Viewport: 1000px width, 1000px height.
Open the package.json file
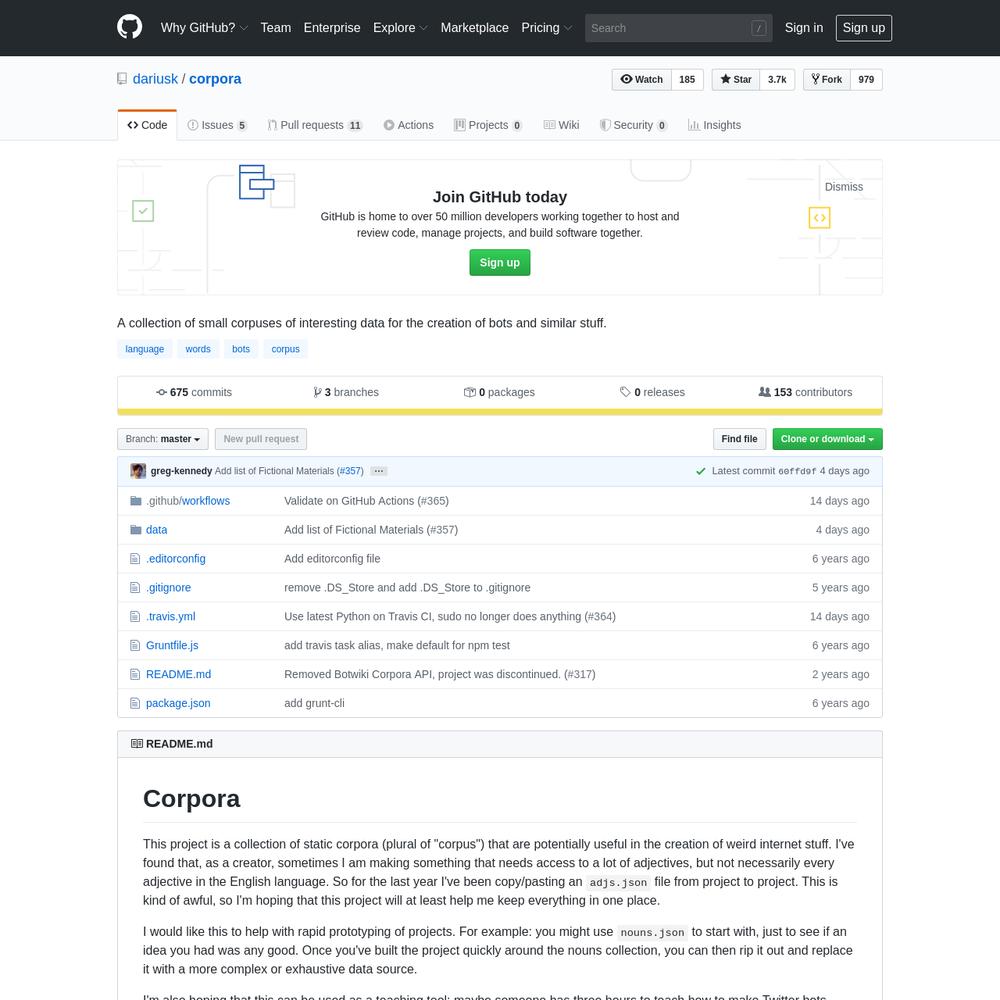click(178, 703)
